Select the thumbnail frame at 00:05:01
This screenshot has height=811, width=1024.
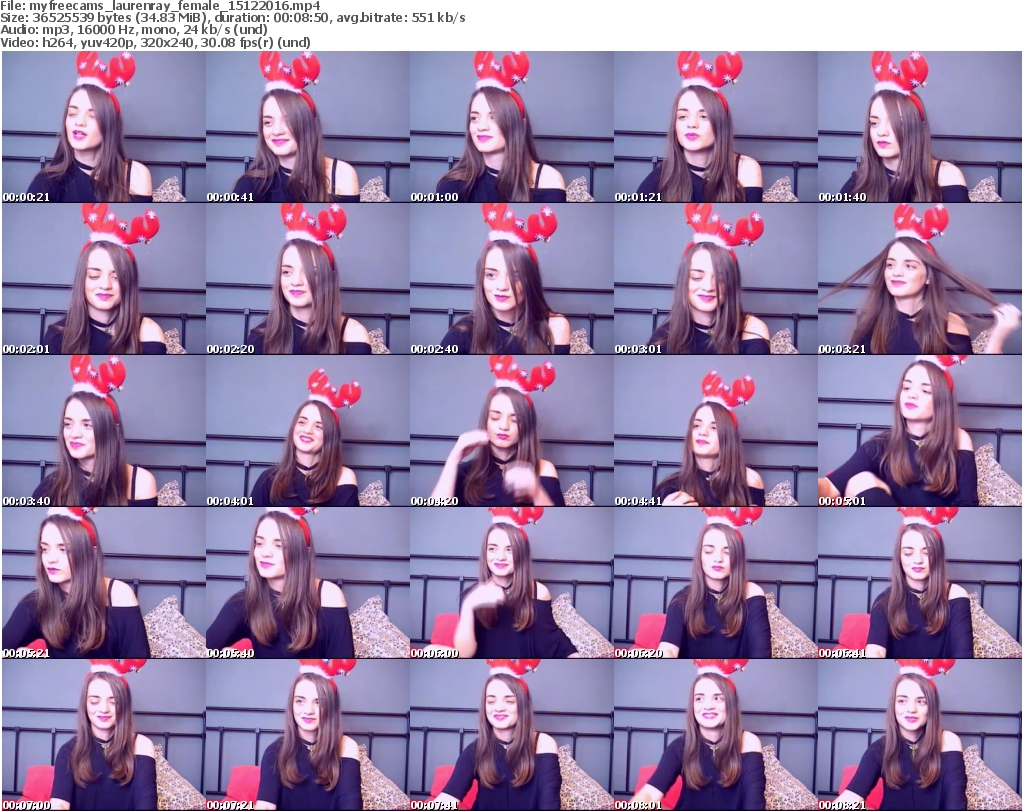click(920, 431)
